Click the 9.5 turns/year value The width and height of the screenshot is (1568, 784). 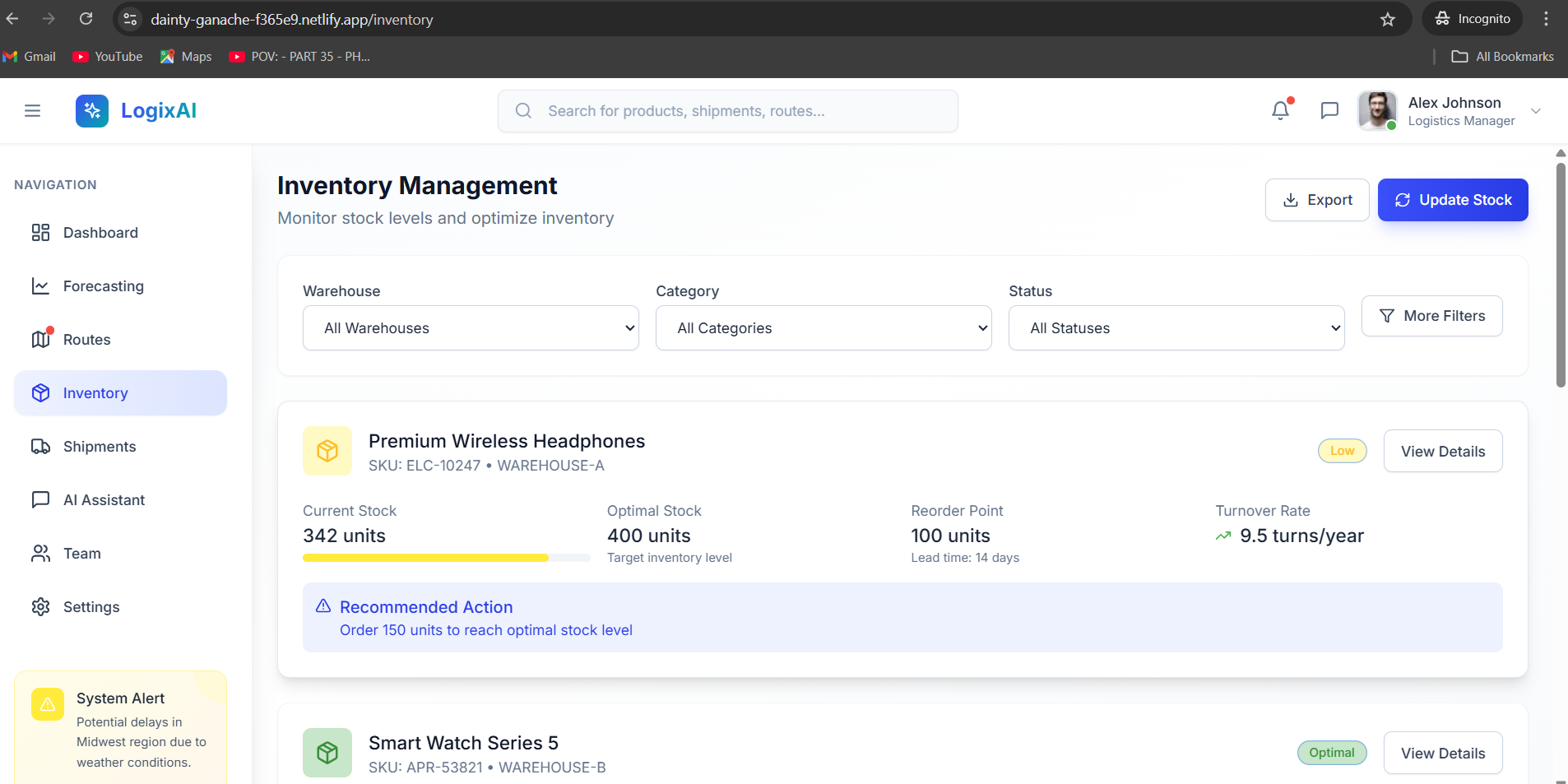tap(1301, 536)
